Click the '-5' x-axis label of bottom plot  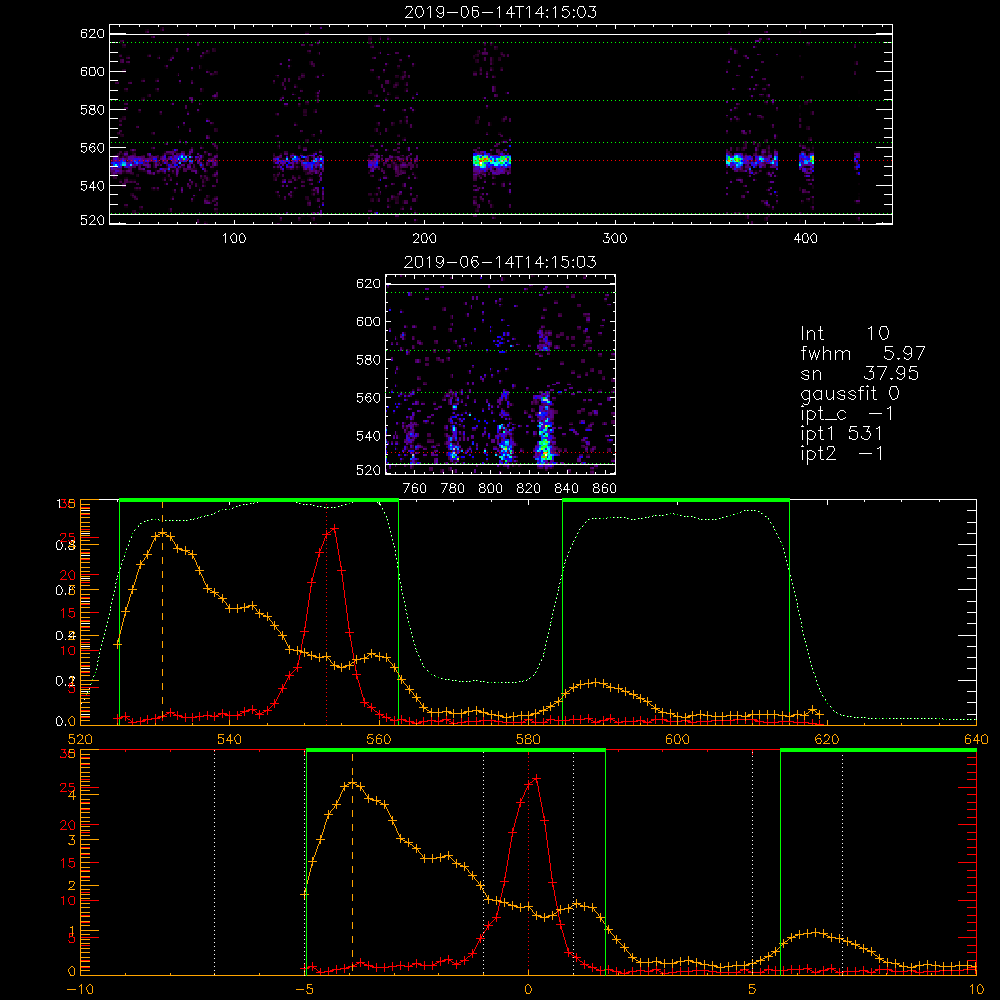point(305,990)
